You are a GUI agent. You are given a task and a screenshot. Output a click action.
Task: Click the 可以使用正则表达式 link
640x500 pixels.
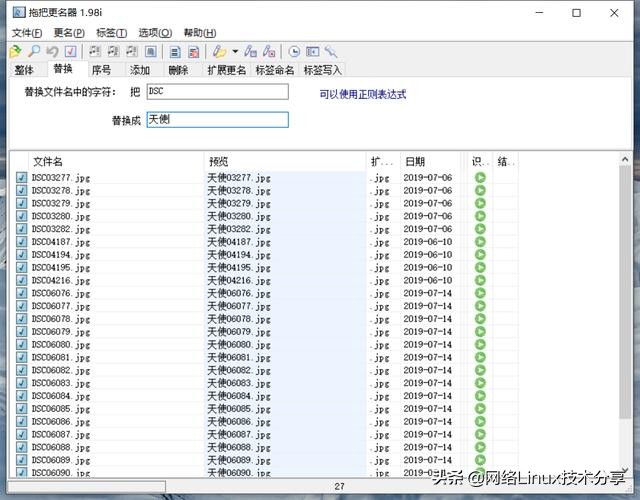pyautogui.click(x=362, y=94)
